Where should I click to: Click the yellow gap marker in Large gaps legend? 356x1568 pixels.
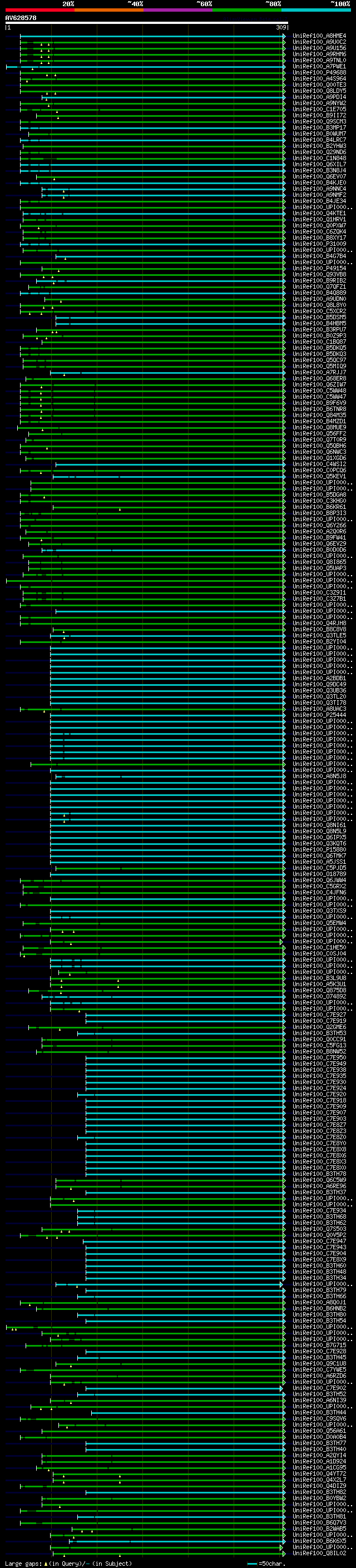pyautogui.click(x=46, y=1563)
